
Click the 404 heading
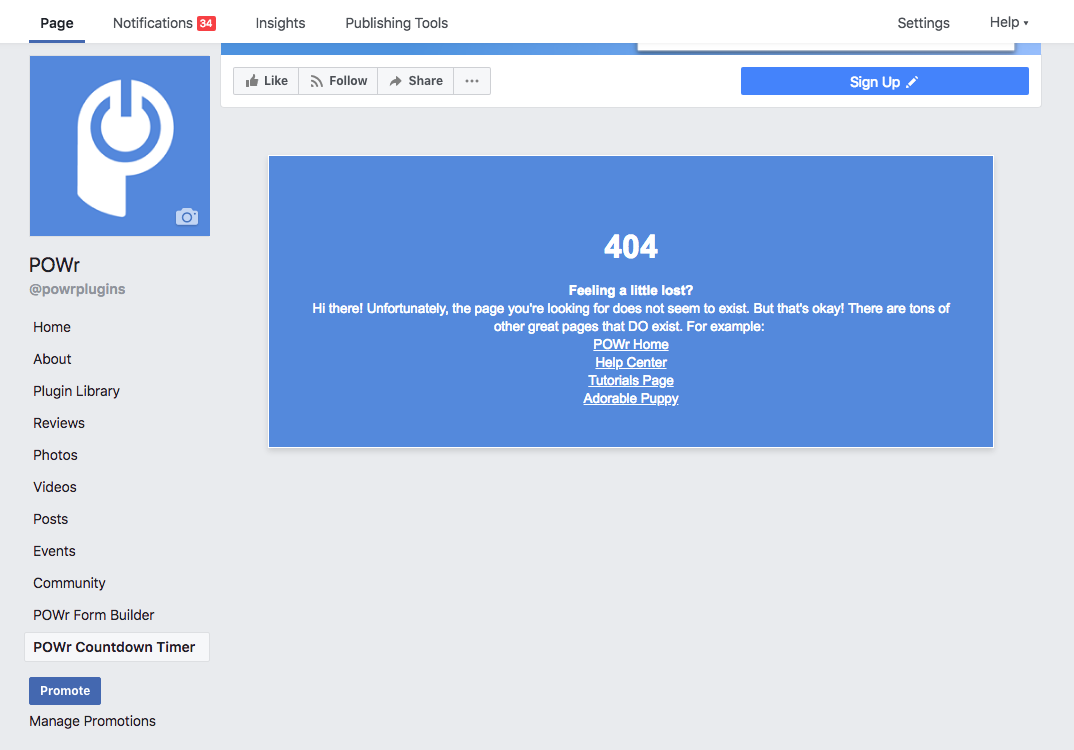point(631,247)
